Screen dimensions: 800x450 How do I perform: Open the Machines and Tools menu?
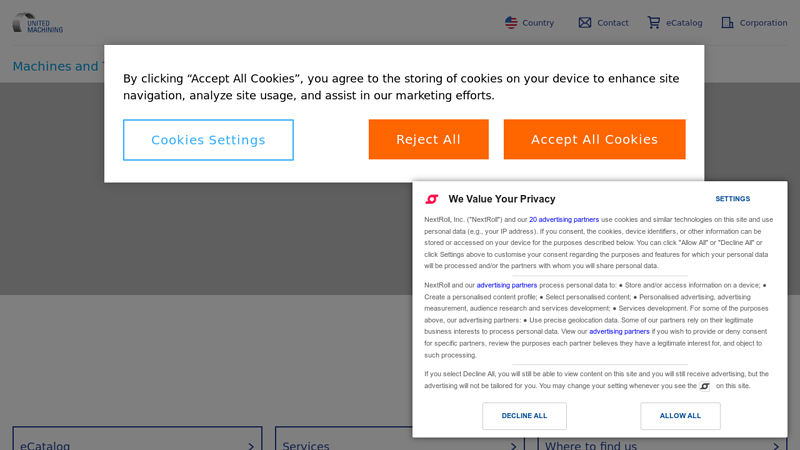pyautogui.click(x=56, y=66)
